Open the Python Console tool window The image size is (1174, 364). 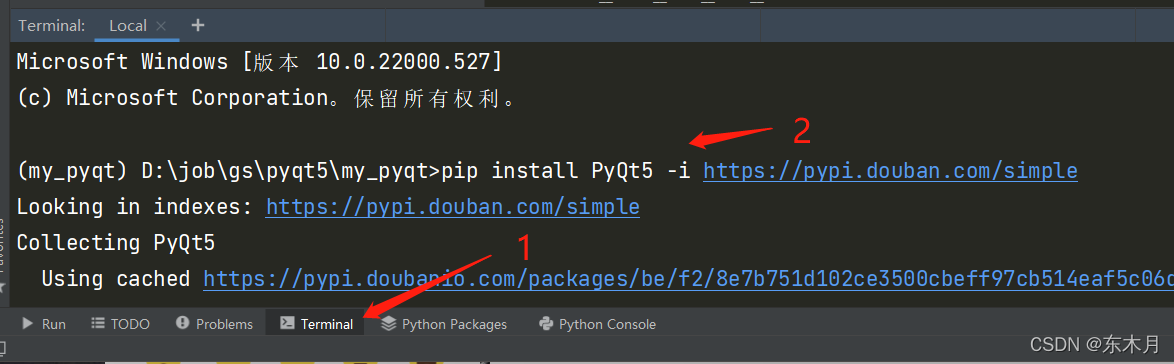(597, 324)
